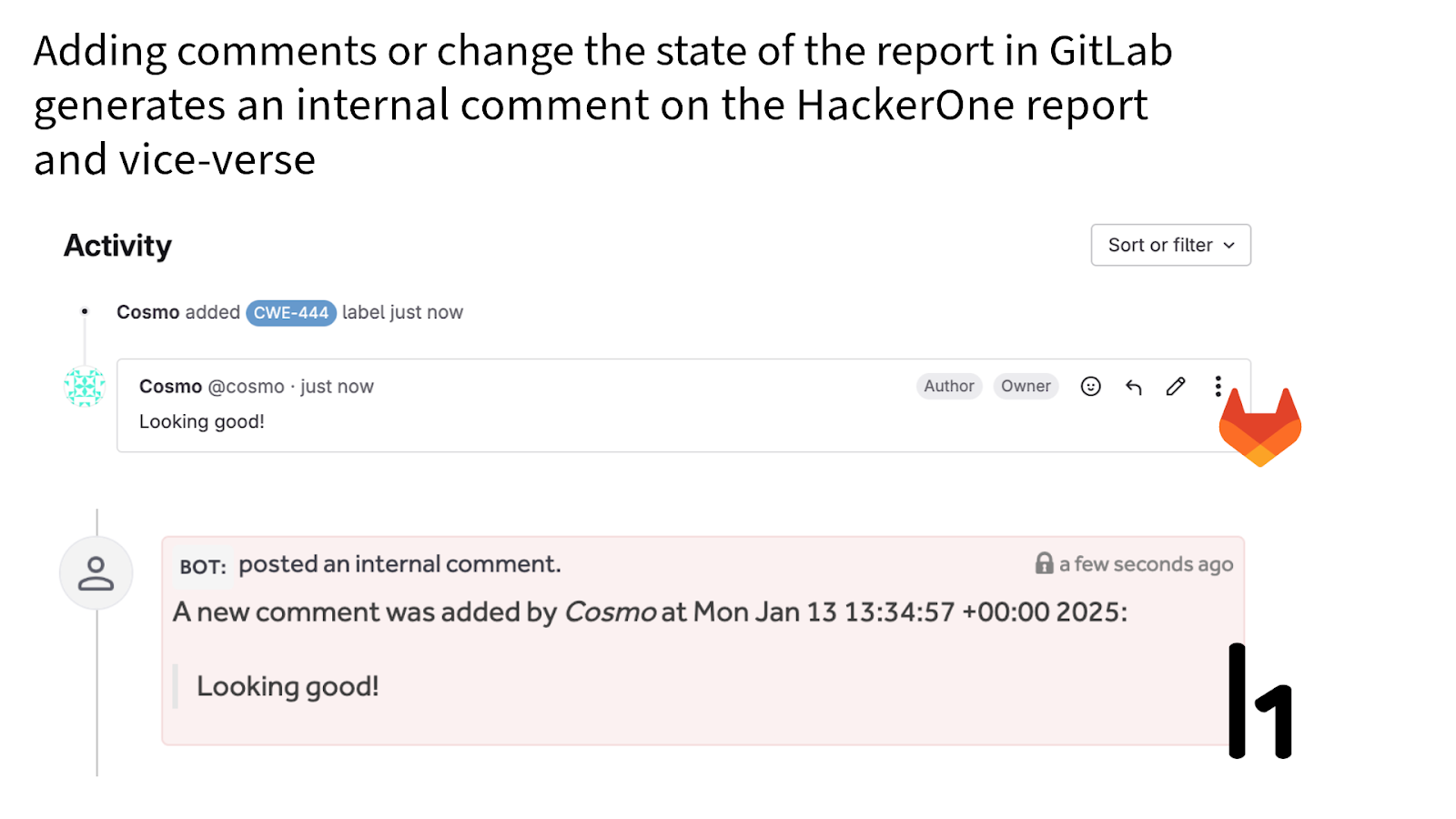Click the reply arrow icon on the comment

(1133, 386)
